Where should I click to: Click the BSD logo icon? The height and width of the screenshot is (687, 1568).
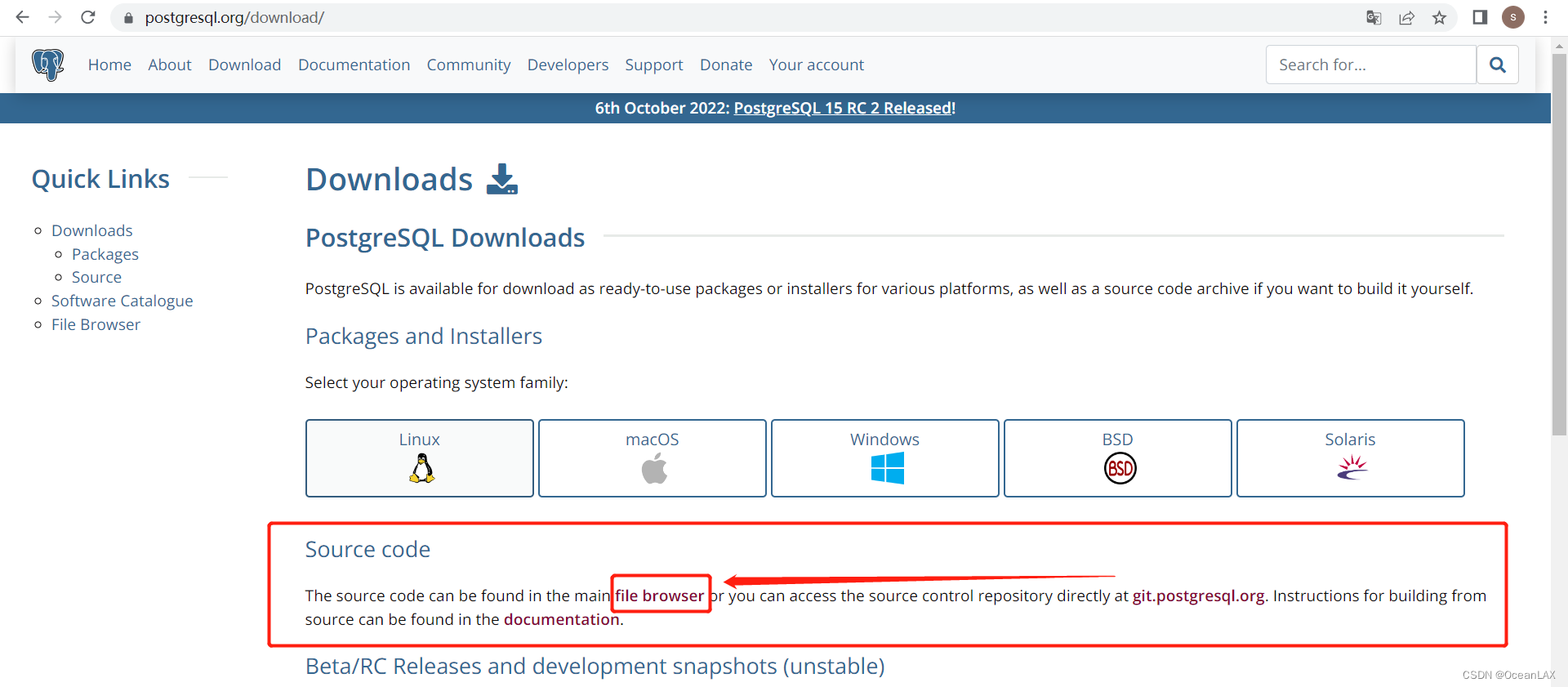click(1120, 468)
